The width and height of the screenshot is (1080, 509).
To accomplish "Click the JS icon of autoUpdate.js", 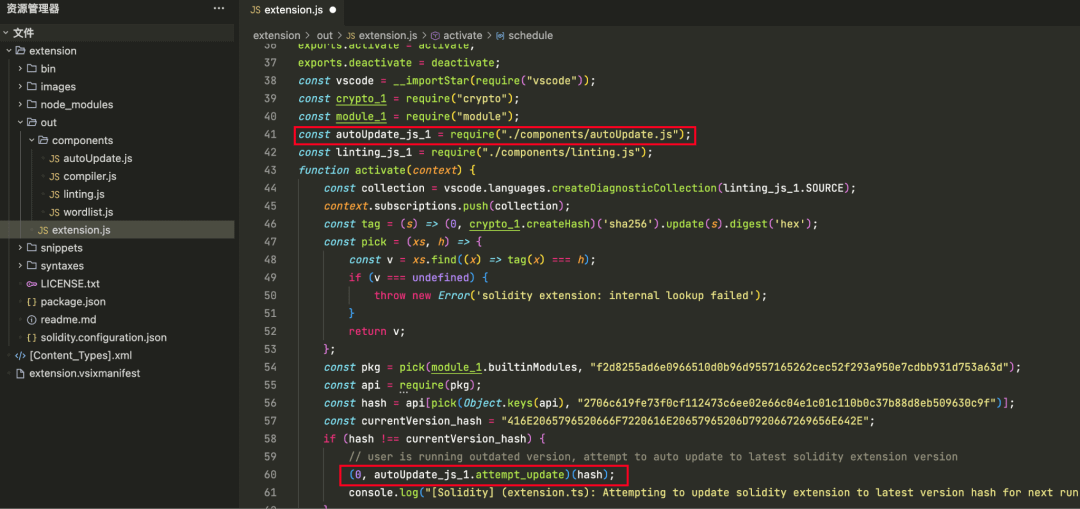I will pyautogui.click(x=54, y=158).
